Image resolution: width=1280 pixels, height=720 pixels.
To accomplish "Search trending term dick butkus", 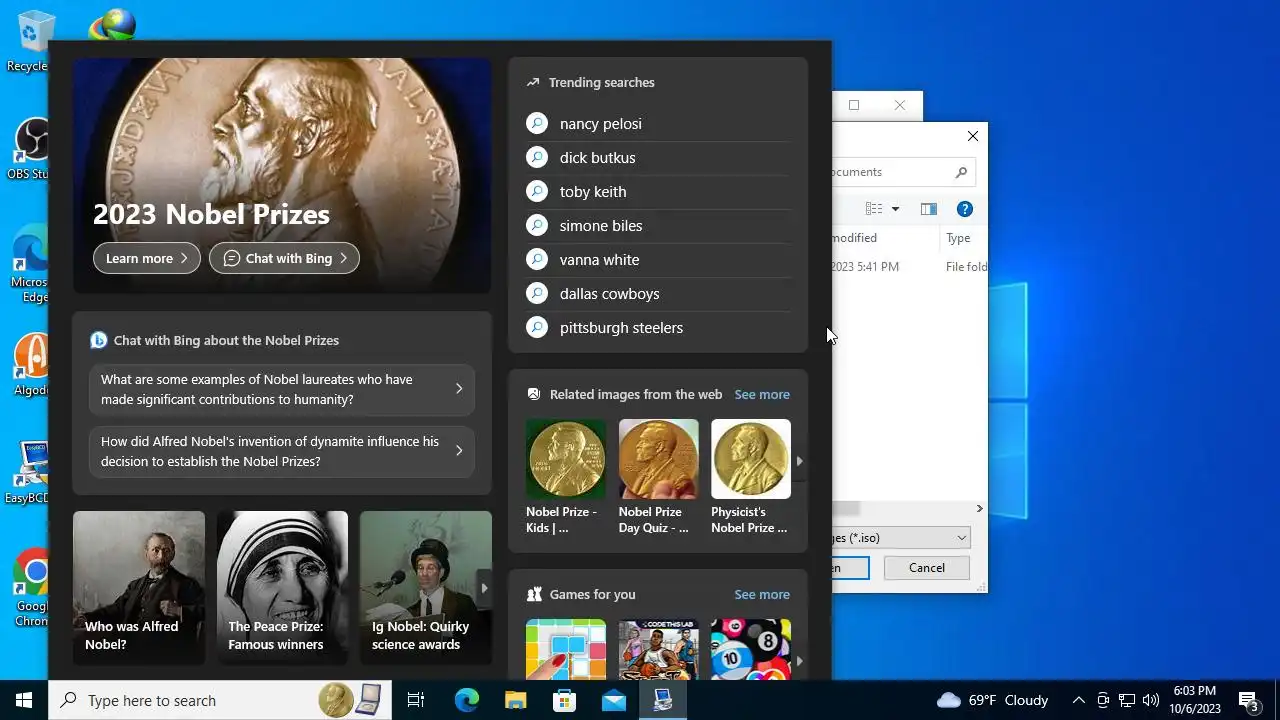I will coord(598,157).
